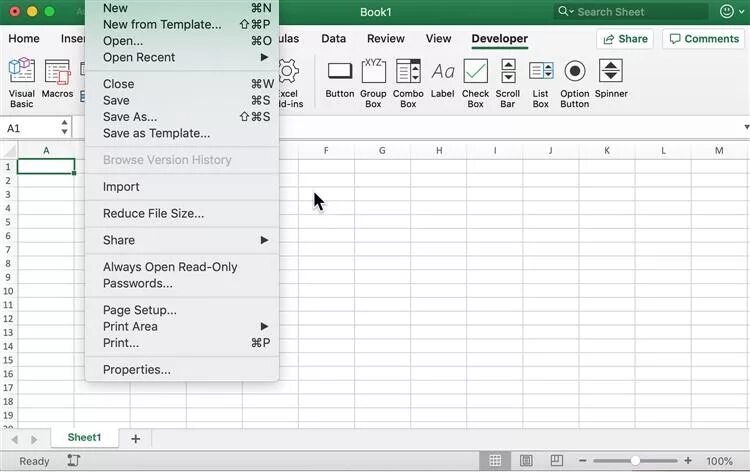Click the Name Box showing A1
This screenshot has height=472, width=750.
pos(32,128)
